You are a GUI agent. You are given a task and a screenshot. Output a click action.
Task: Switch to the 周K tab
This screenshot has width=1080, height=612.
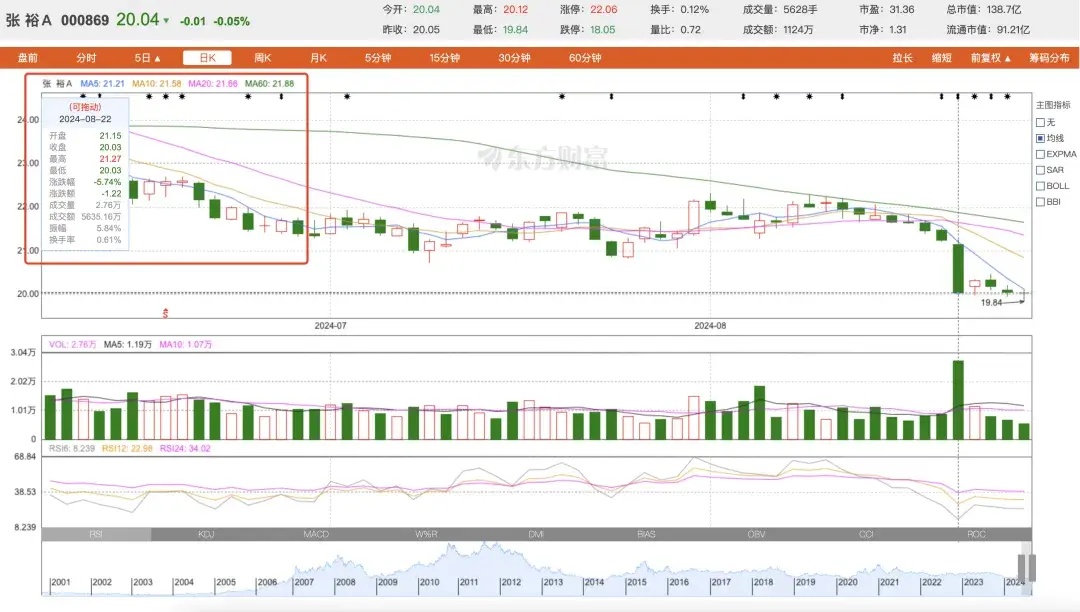click(x=262, y=58)
